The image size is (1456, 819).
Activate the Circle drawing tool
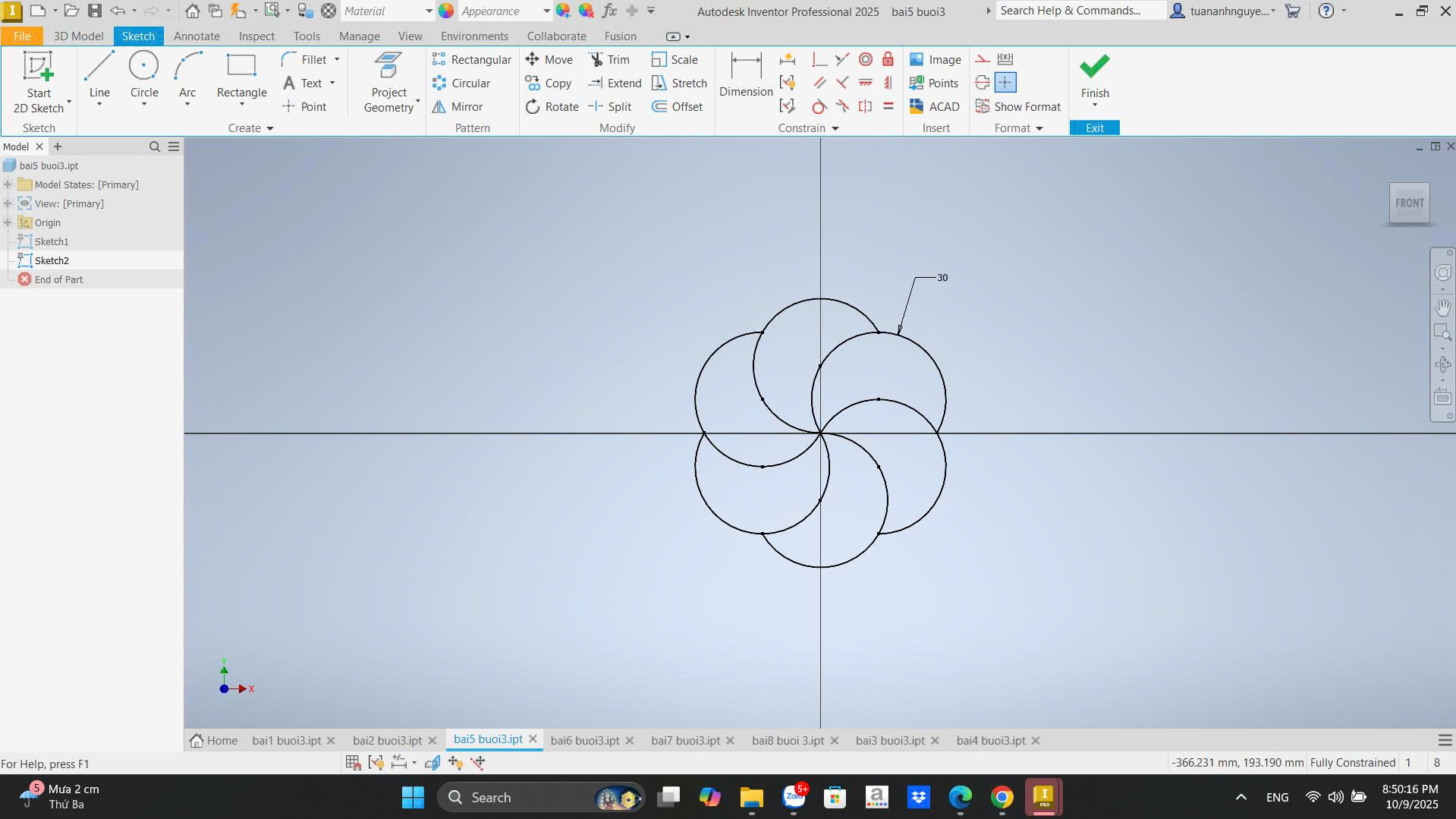tap(143, 76)
